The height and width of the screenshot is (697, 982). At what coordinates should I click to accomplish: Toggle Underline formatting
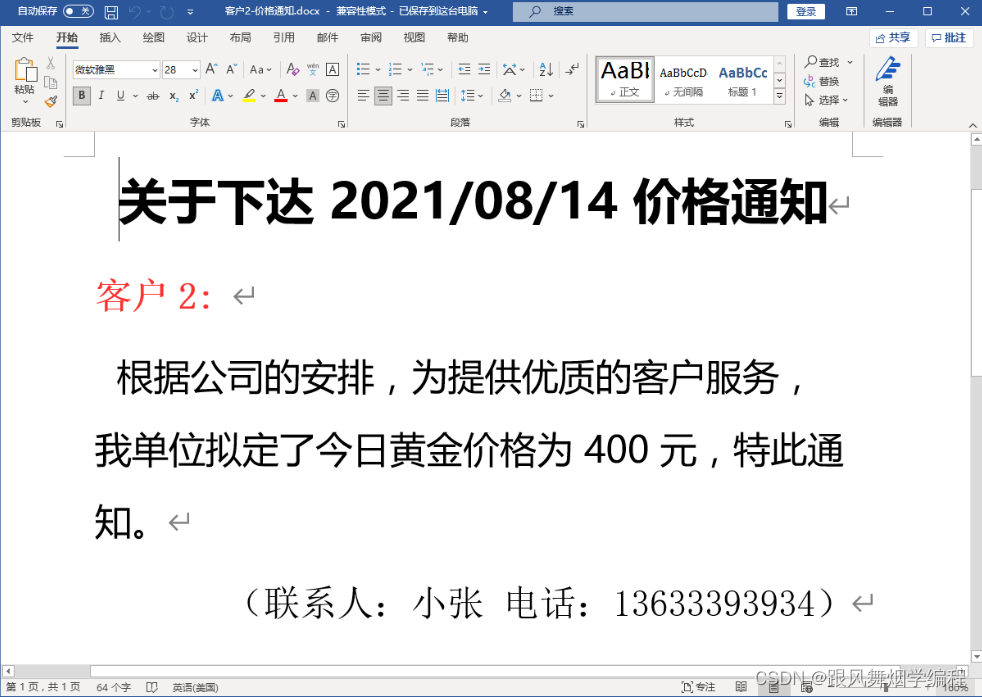point(120,96)
